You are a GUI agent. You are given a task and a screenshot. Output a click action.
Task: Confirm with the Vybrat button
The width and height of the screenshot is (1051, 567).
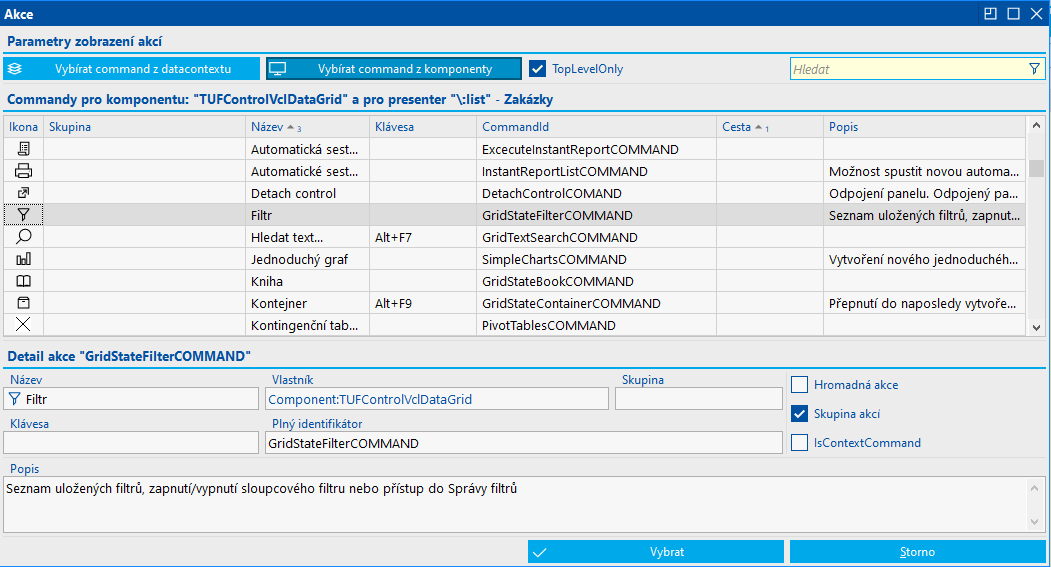[656, 552]
